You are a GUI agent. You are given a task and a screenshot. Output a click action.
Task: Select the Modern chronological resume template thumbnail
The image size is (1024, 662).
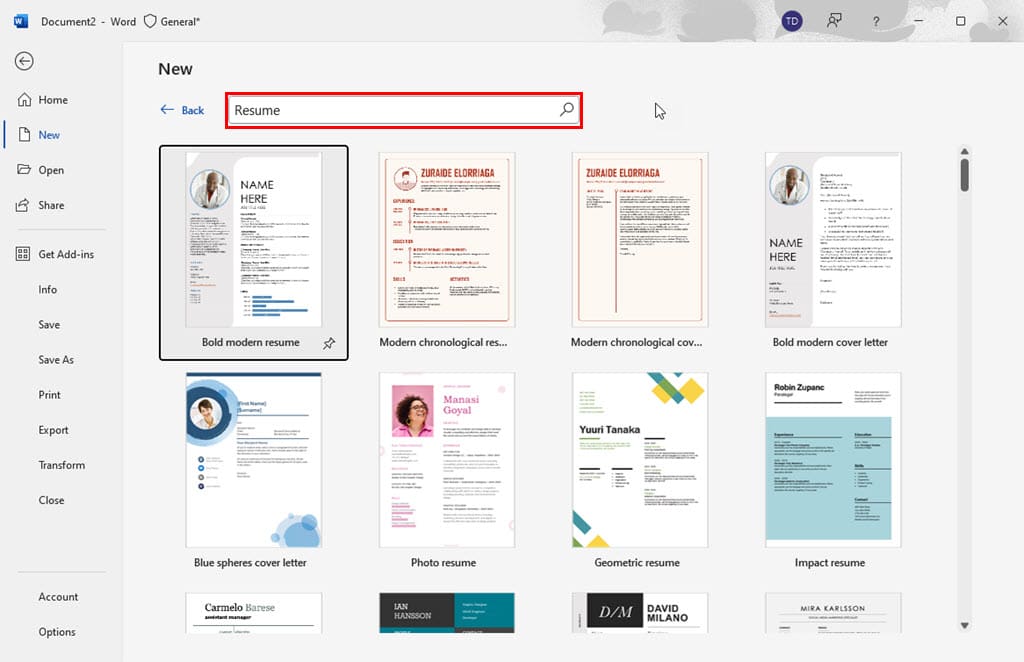pos(447,240)
